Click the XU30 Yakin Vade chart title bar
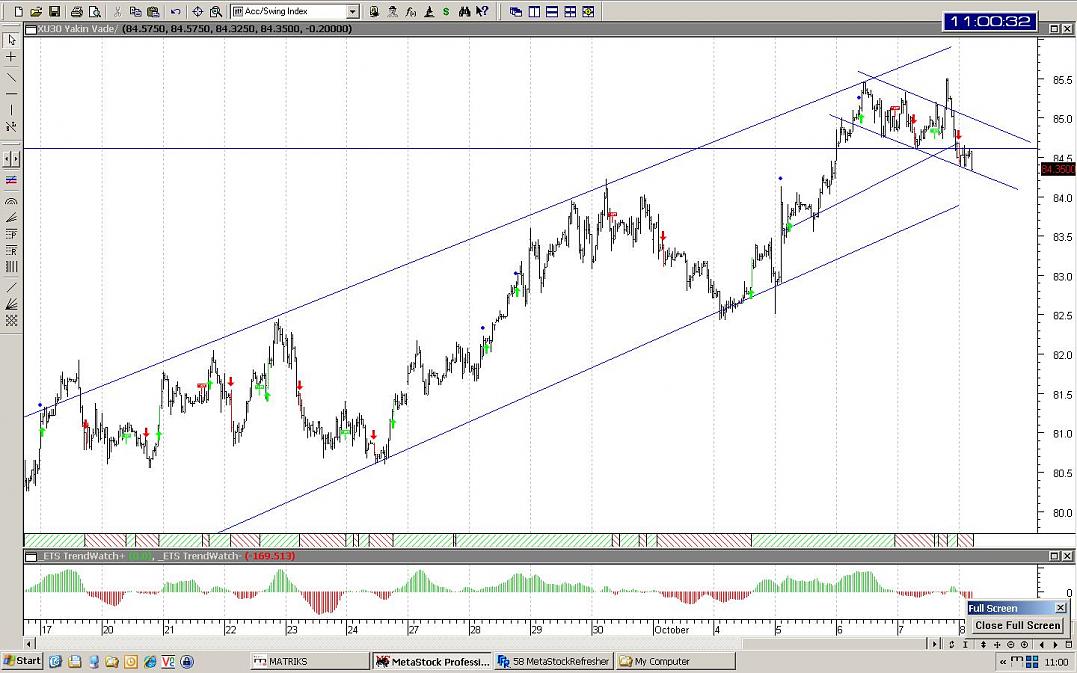 [x=500, y=29]
